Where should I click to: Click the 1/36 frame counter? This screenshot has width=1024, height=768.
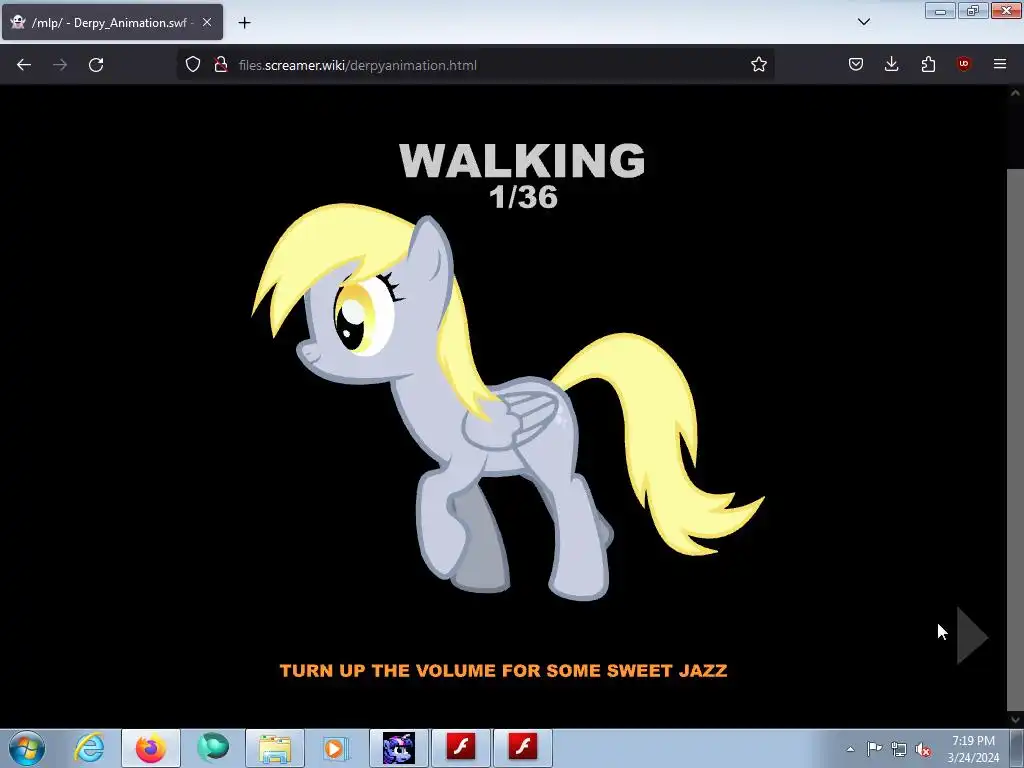click(x=523, y=197)
